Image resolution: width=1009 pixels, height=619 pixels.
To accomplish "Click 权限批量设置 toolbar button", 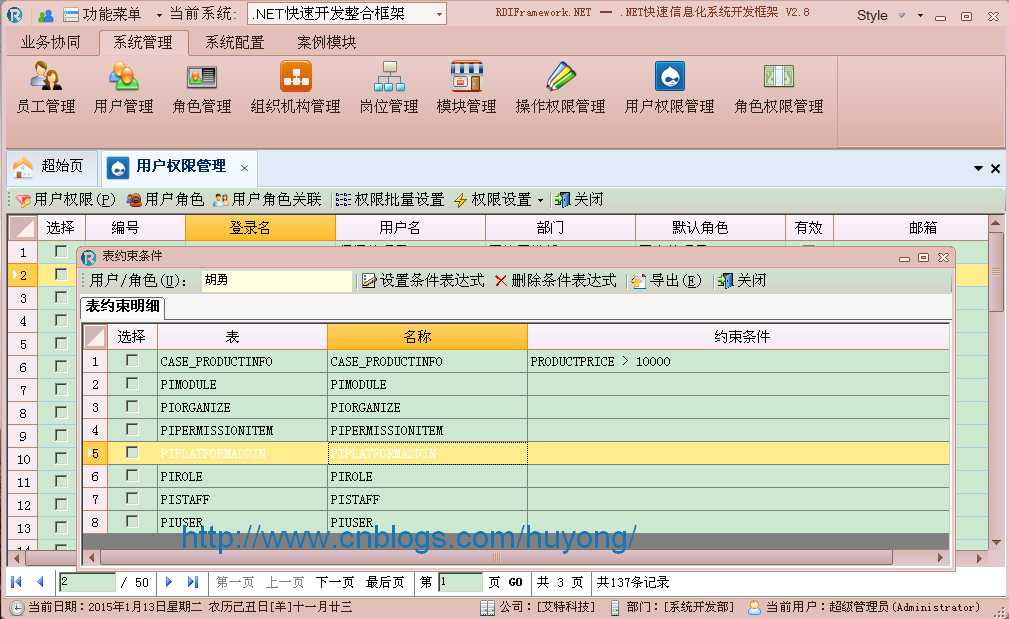I will coord(390,200).
